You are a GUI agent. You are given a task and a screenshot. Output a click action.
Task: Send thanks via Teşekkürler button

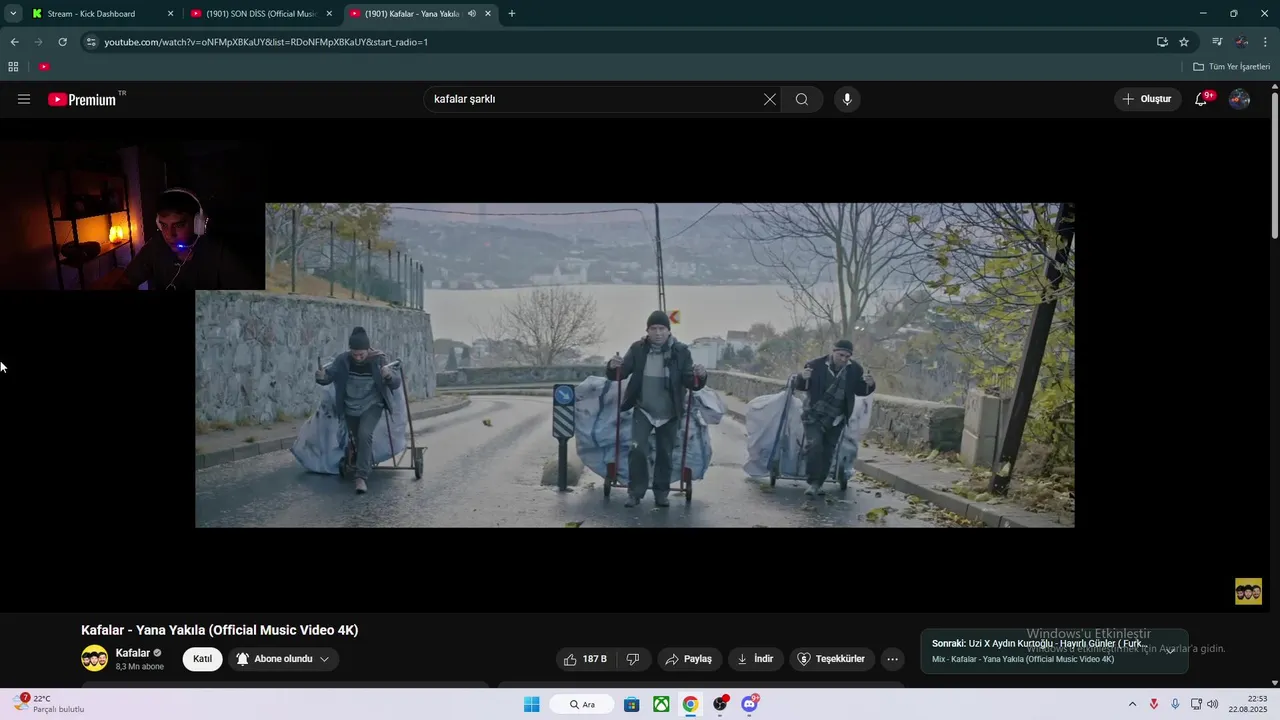coord(832,659)
